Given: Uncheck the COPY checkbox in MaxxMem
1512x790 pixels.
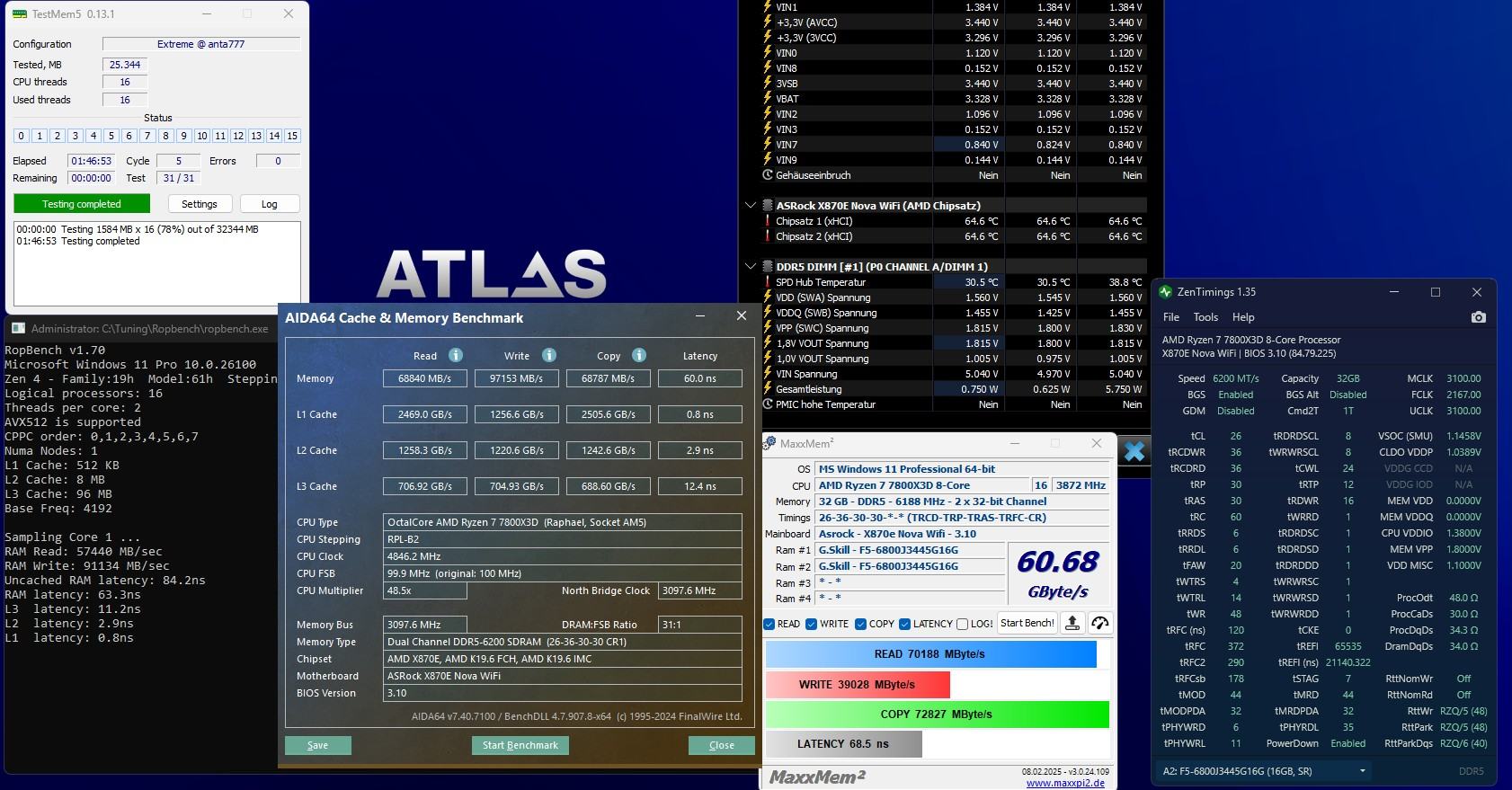Looking at the screenshot, I should [x=860, y=624].
